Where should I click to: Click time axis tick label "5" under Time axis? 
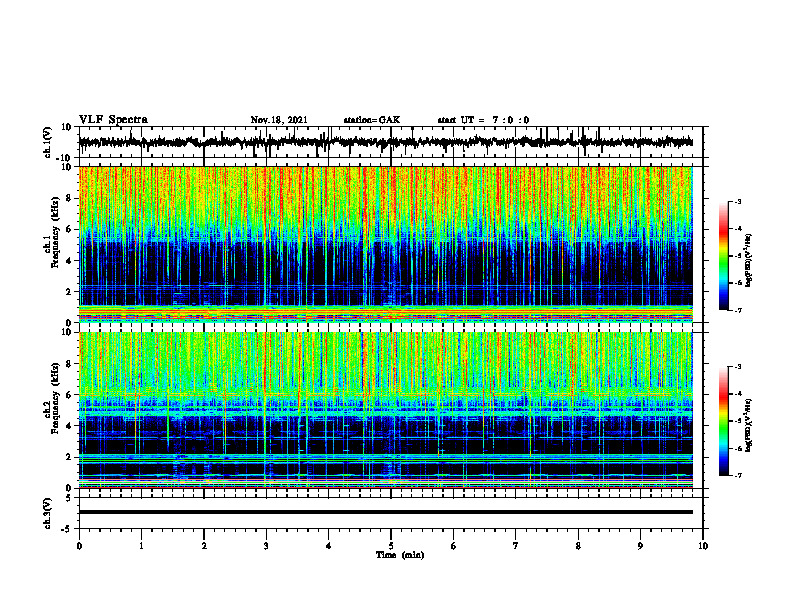pos(391,546)
